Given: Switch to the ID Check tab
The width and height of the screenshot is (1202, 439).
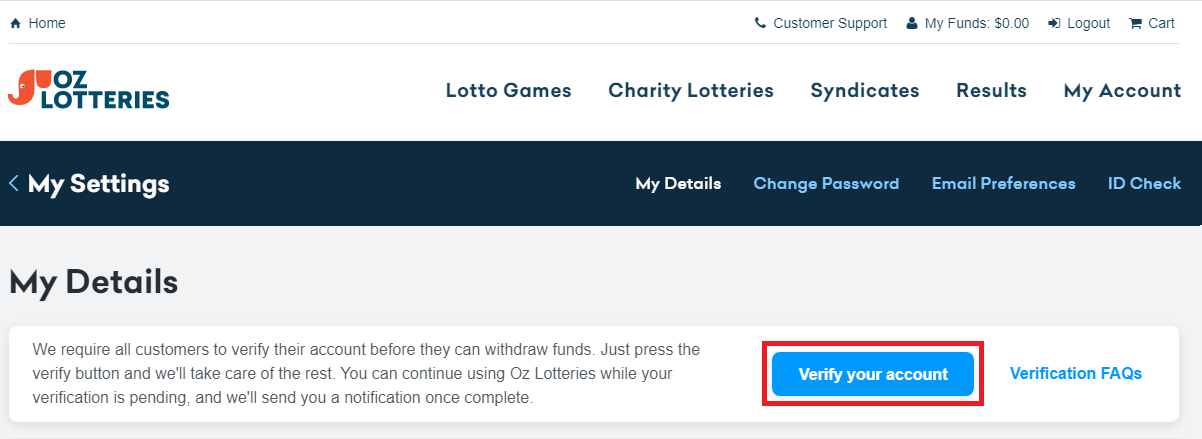Looking at the screenshot, I should 1145,183.
